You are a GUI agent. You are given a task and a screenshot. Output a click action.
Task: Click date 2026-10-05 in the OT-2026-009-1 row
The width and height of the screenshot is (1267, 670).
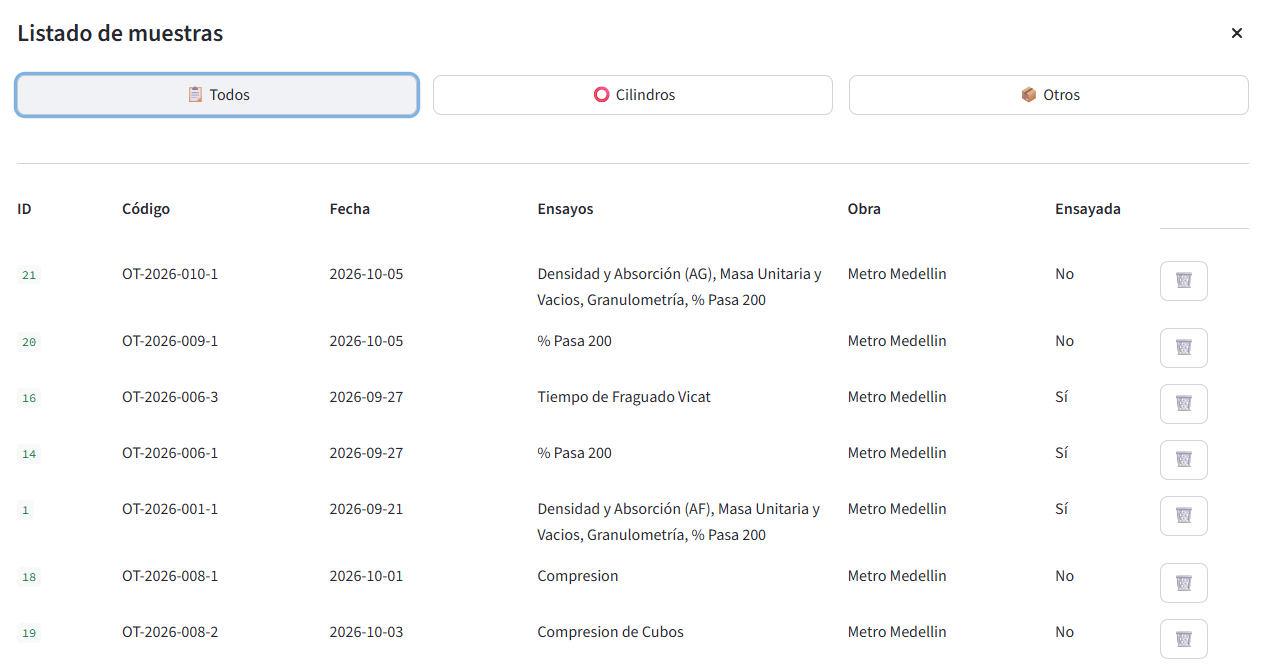point(367,341)
